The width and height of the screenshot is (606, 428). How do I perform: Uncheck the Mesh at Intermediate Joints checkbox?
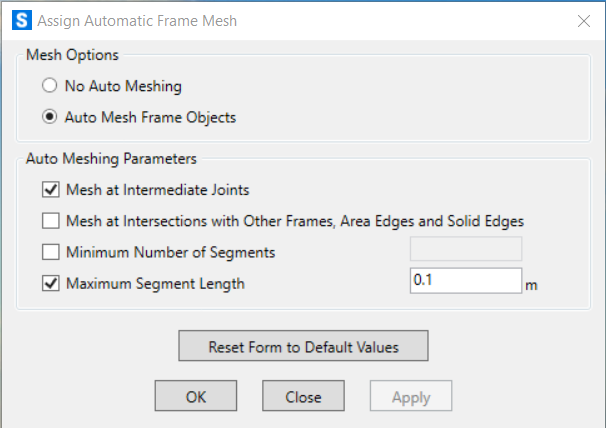point(51,190)
